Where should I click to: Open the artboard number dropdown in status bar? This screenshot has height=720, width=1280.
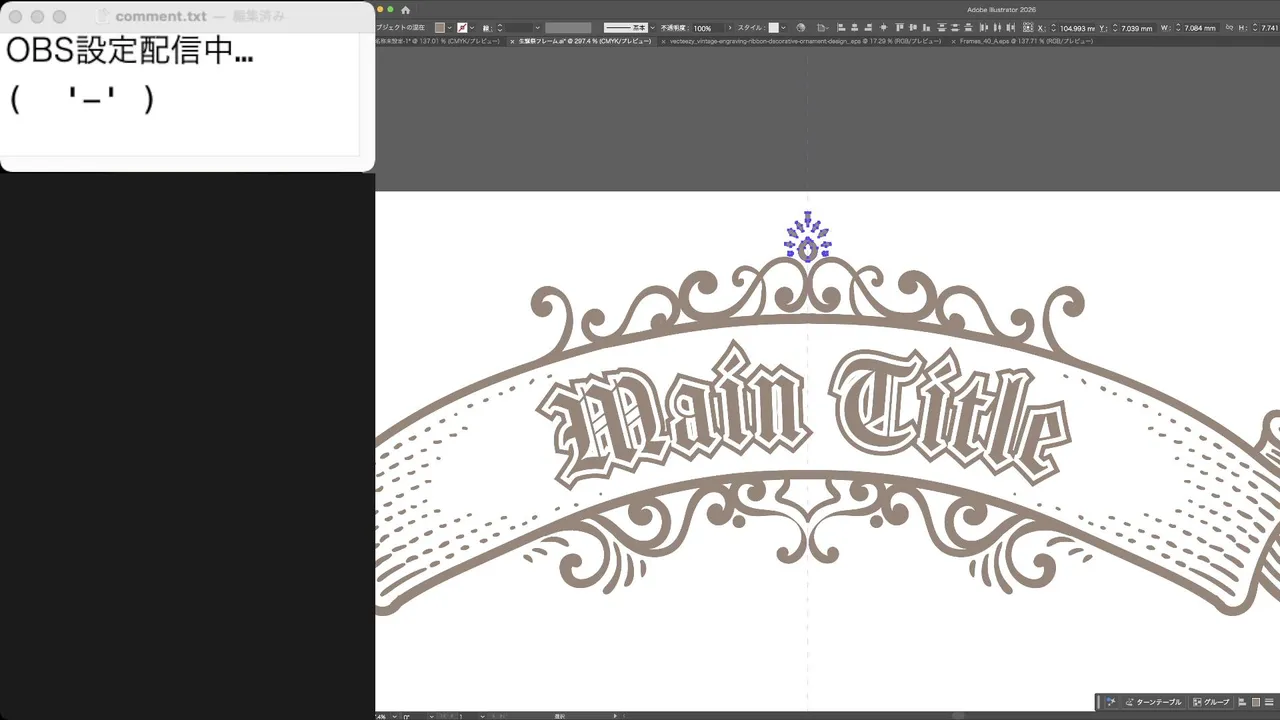pyautogui.click(x=482, y=716)
